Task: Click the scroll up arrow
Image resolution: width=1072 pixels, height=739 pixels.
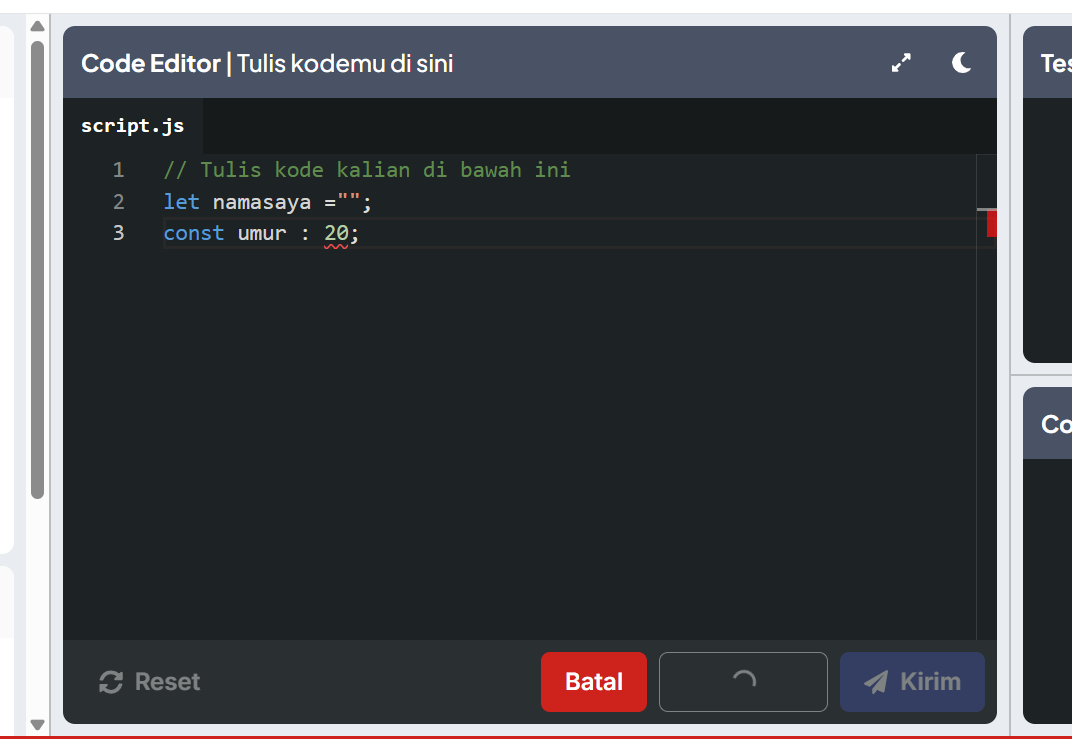Action: [x=38, y=26]
